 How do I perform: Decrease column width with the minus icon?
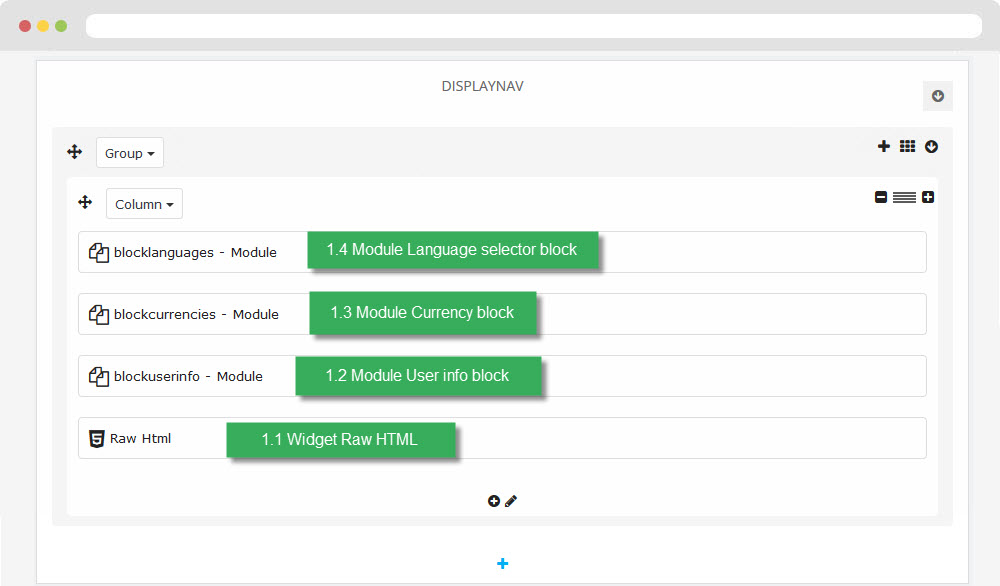point(881,197)
